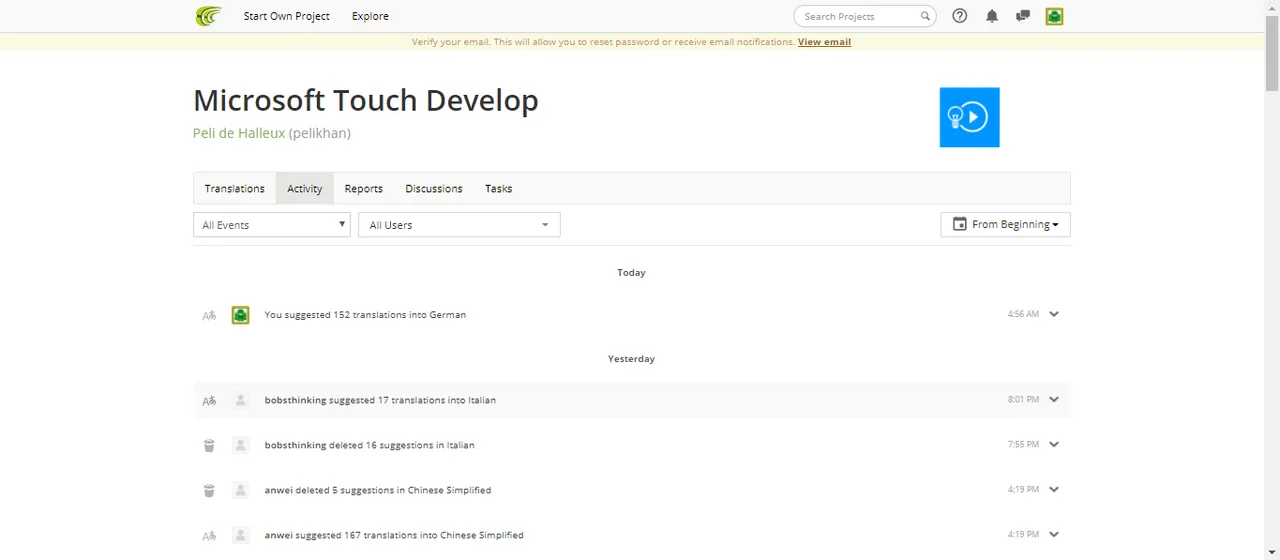Open Peli de Halleux profile link
Screen dimensions: 1280x560
pos(239,133)
